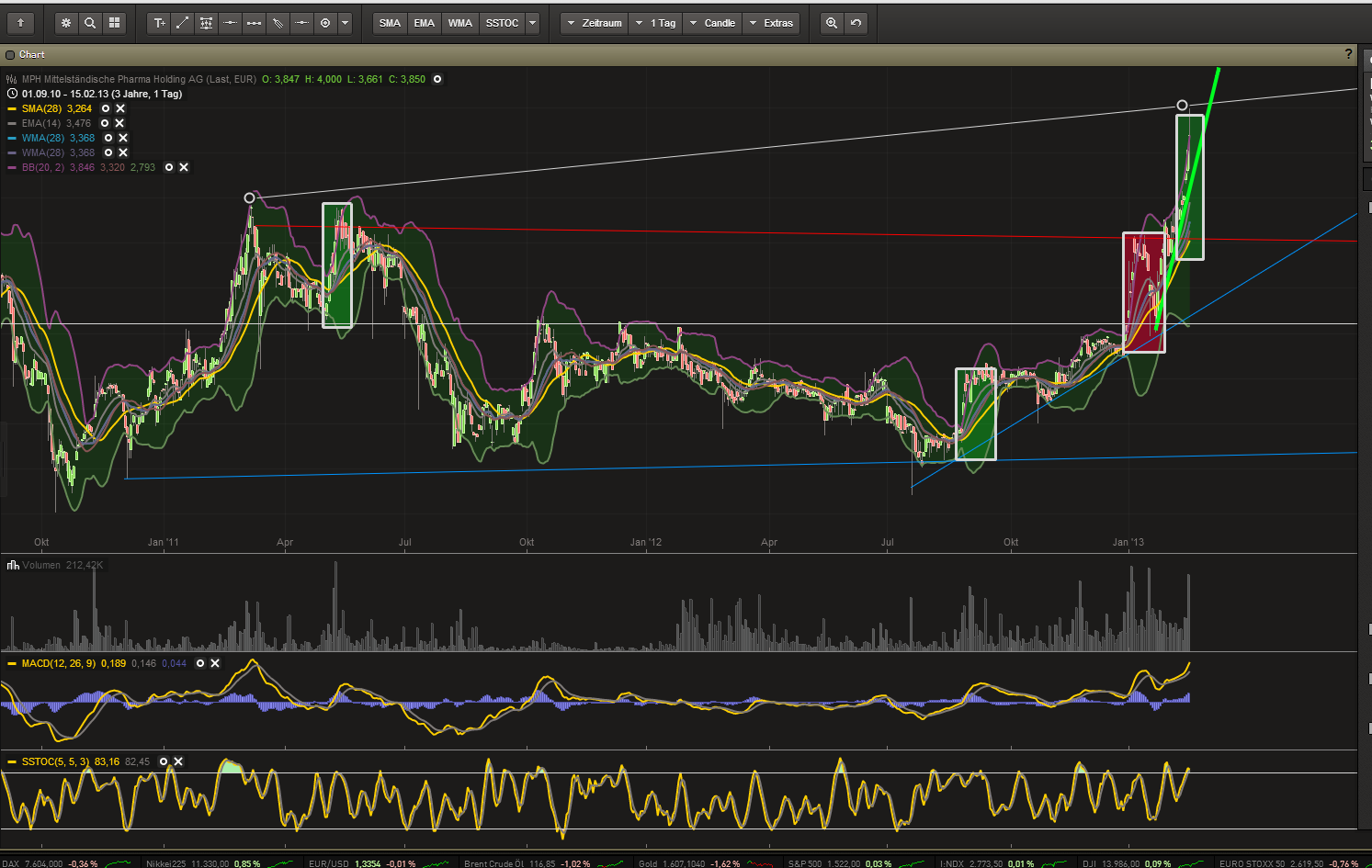Open EMA(14) indicator settings circle
1372x868 pixels.
(x=105, y=123)
